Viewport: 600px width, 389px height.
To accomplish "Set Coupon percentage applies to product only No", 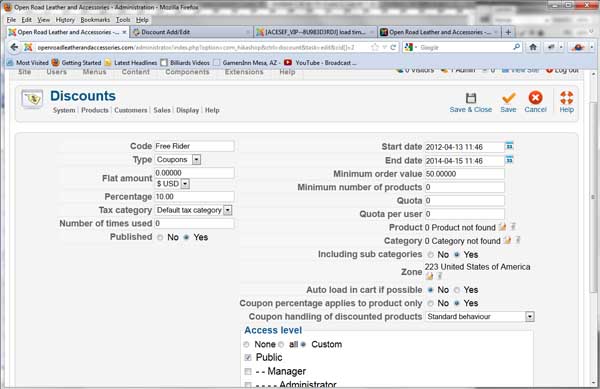I will pos(430,303).
